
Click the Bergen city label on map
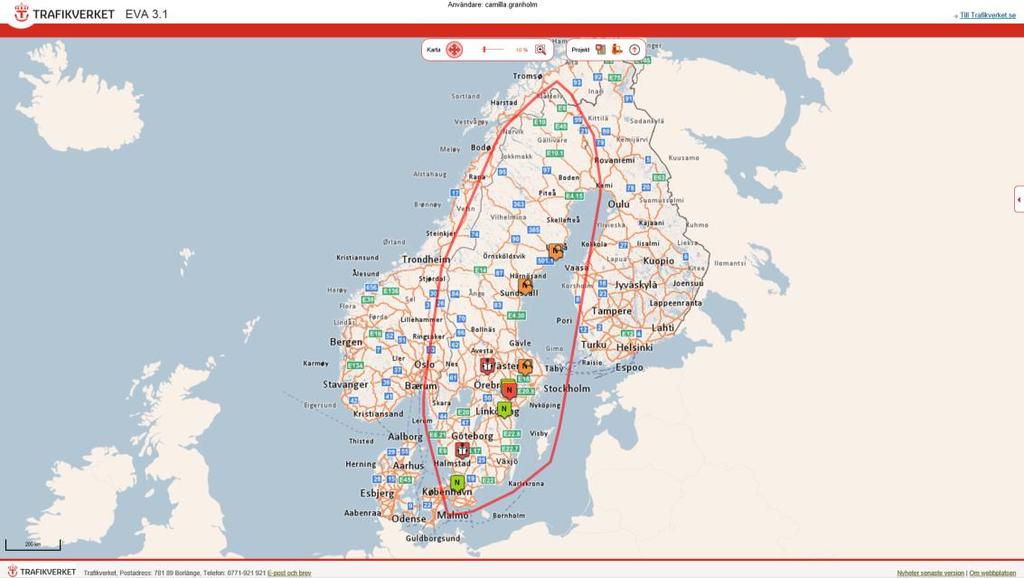346,342
